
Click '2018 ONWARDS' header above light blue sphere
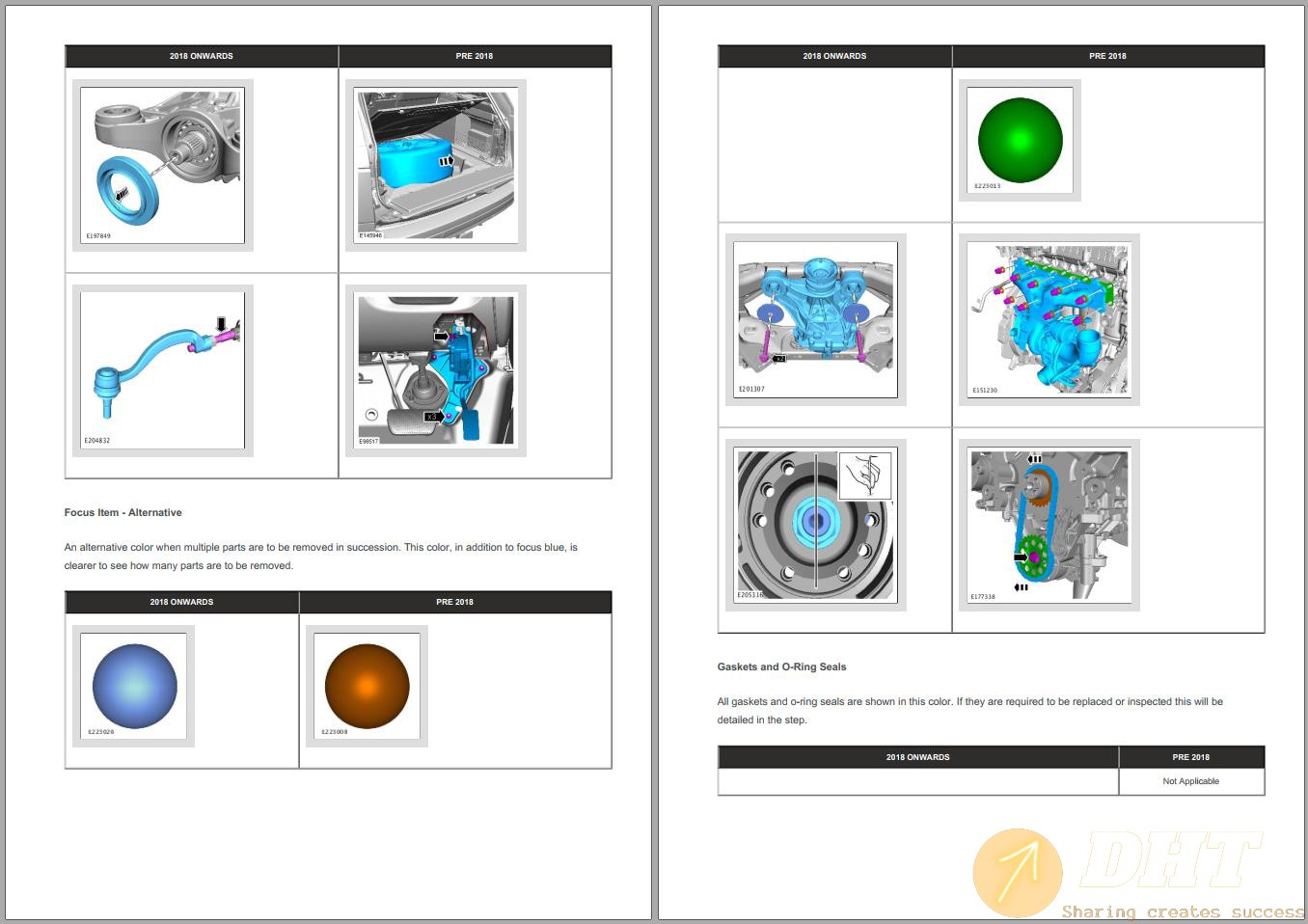tap(181, 602)
